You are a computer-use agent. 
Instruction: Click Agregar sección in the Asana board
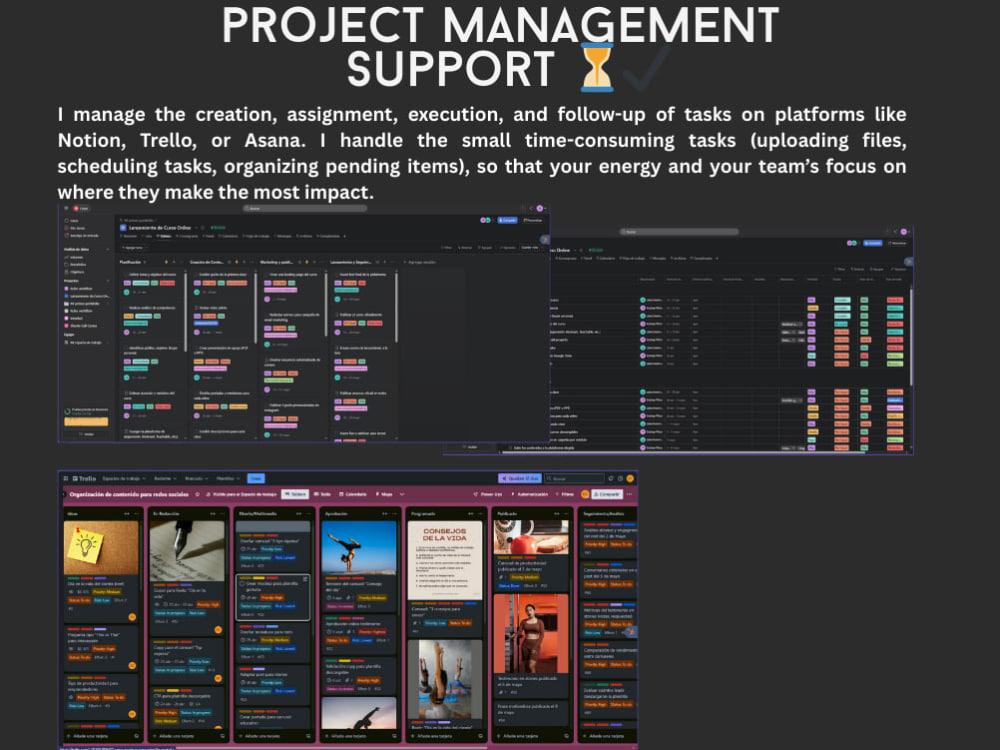tap(421, 262)
